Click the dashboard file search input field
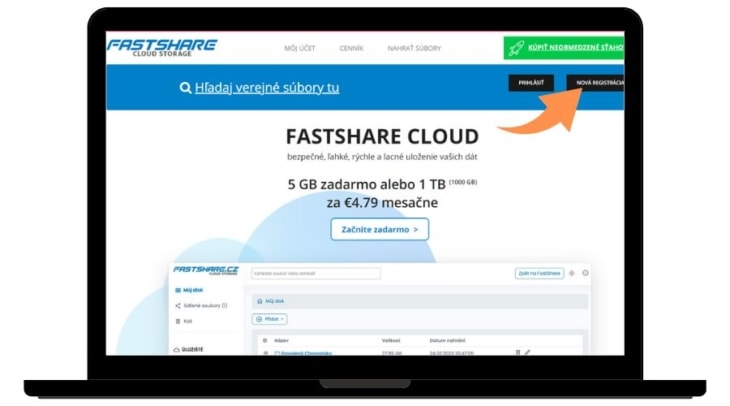 tap(316, 273)
